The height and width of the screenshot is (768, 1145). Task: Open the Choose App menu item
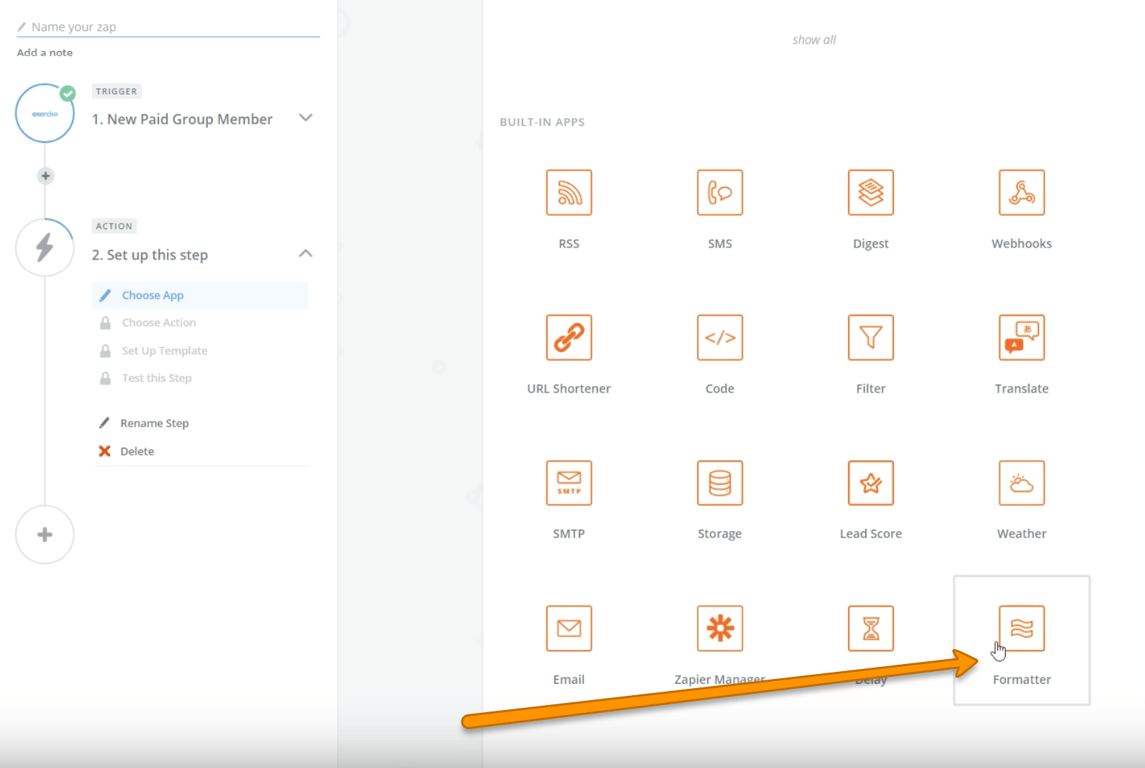tap(153, 295)
